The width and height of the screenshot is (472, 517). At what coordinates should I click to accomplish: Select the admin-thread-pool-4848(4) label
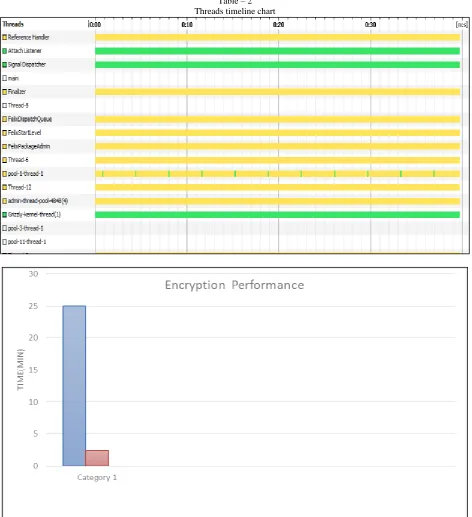38,201
